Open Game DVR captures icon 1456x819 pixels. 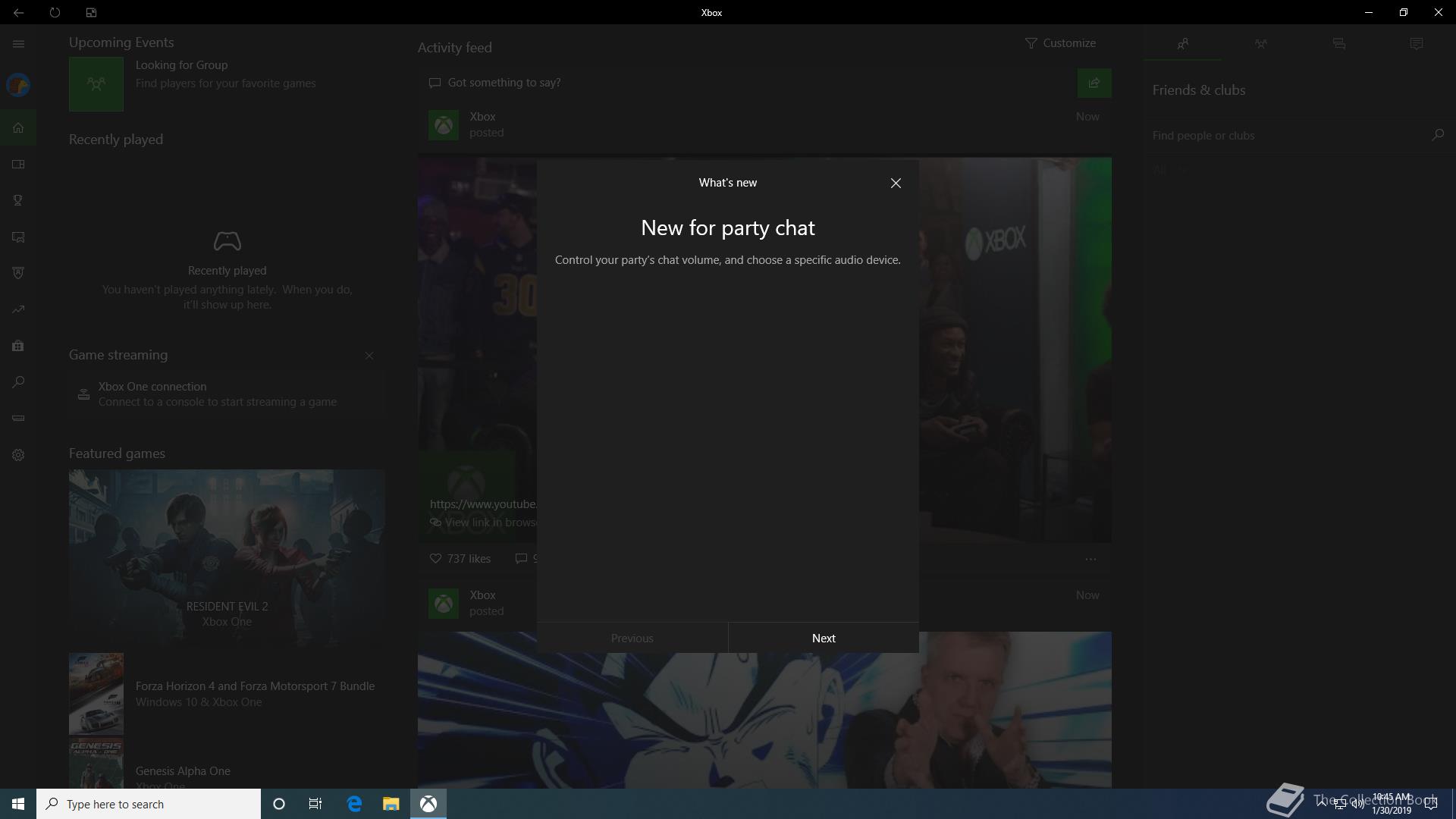18,237
